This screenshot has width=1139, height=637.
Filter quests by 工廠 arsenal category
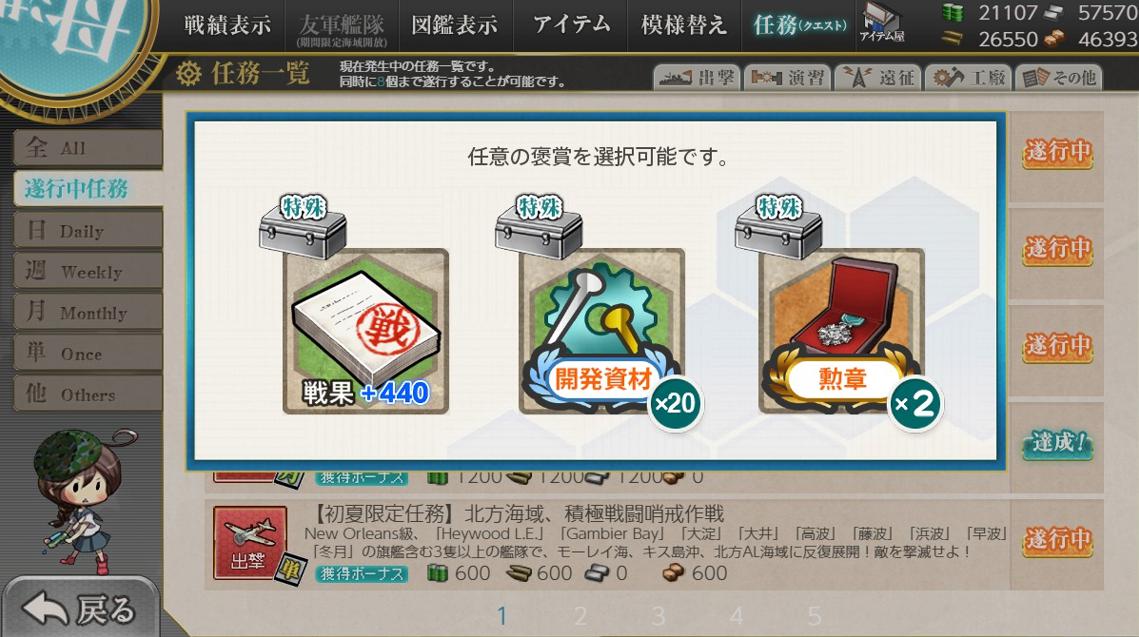click(x=969, y=77)
